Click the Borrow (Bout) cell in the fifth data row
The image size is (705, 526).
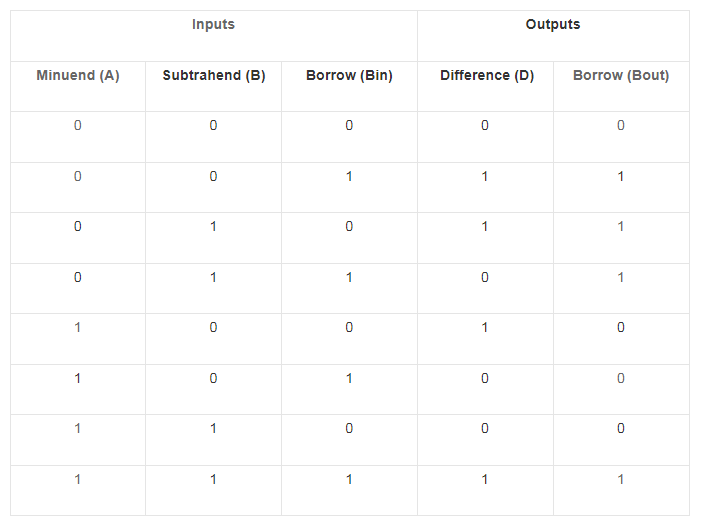pyautogui.click(x=621, y=328)
